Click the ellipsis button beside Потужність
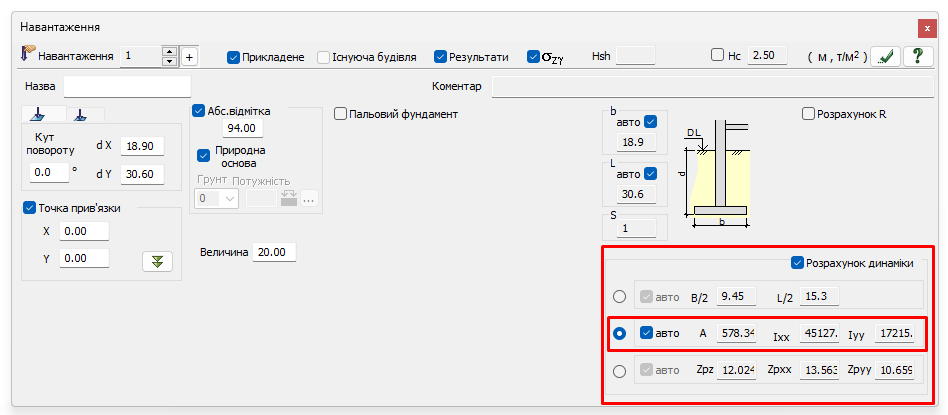The width and height of the screenshot is (948, 415). point(309,198)
